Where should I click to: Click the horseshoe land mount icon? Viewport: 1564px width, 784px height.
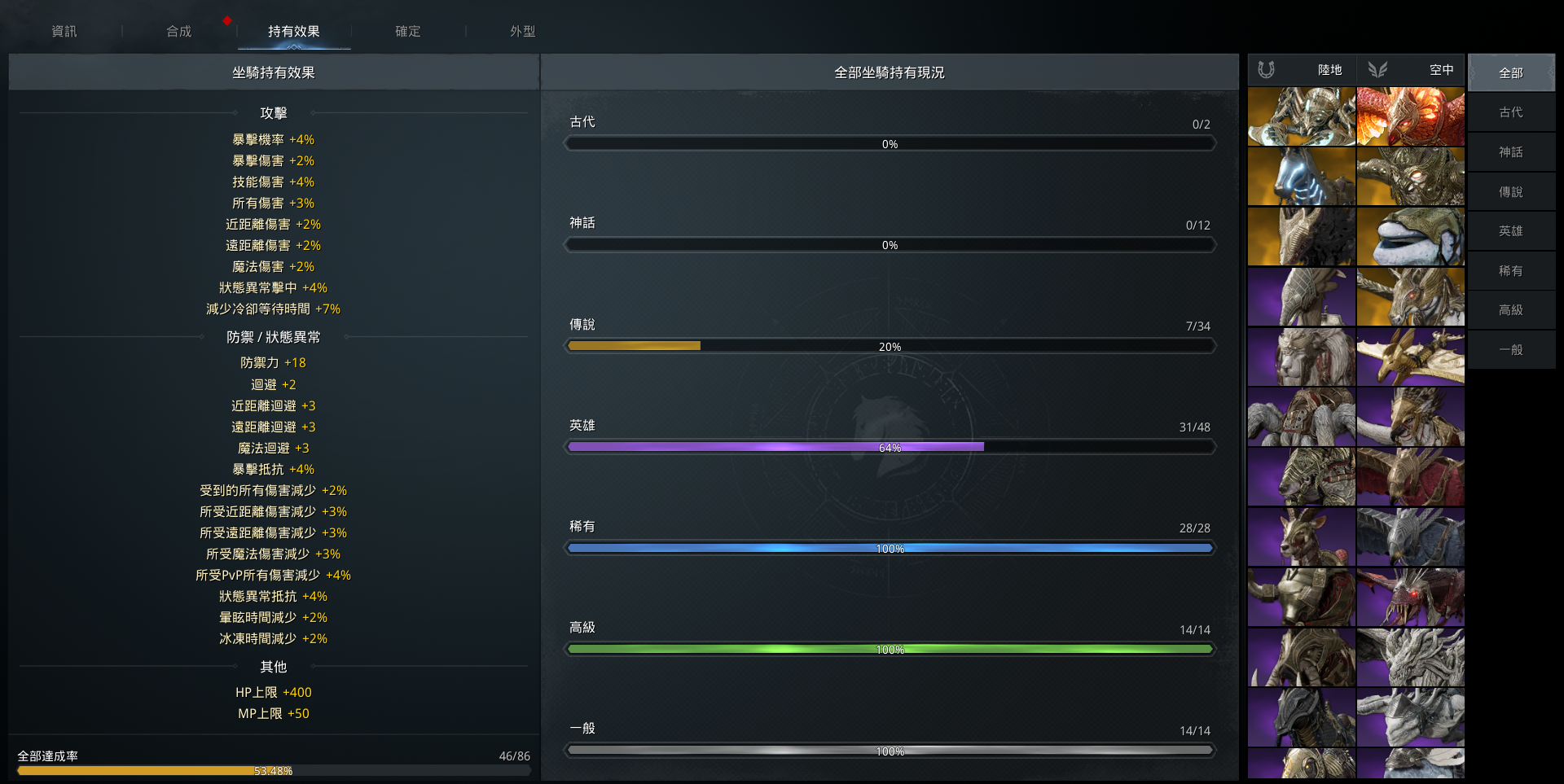pos(1266,70)
